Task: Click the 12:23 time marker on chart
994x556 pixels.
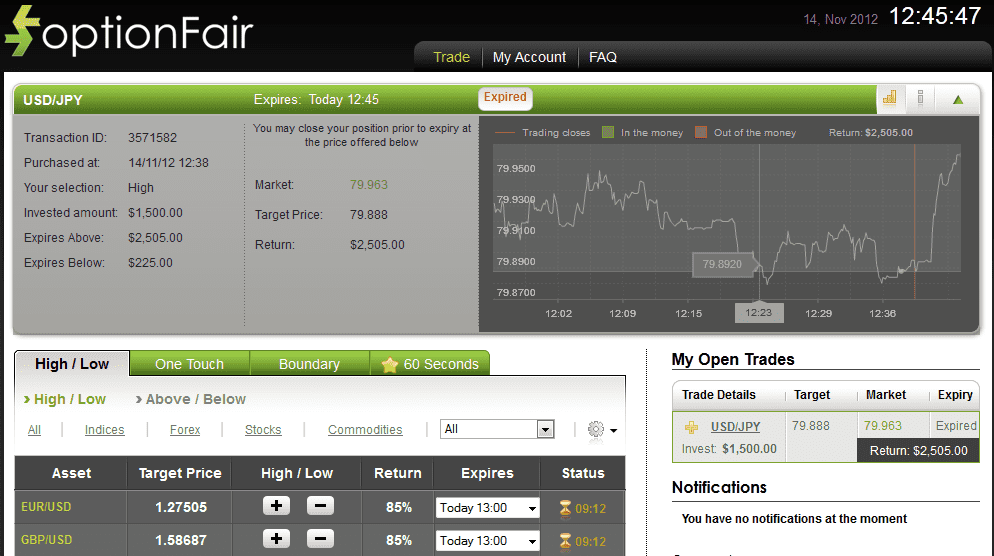Action: click(759, 313)
